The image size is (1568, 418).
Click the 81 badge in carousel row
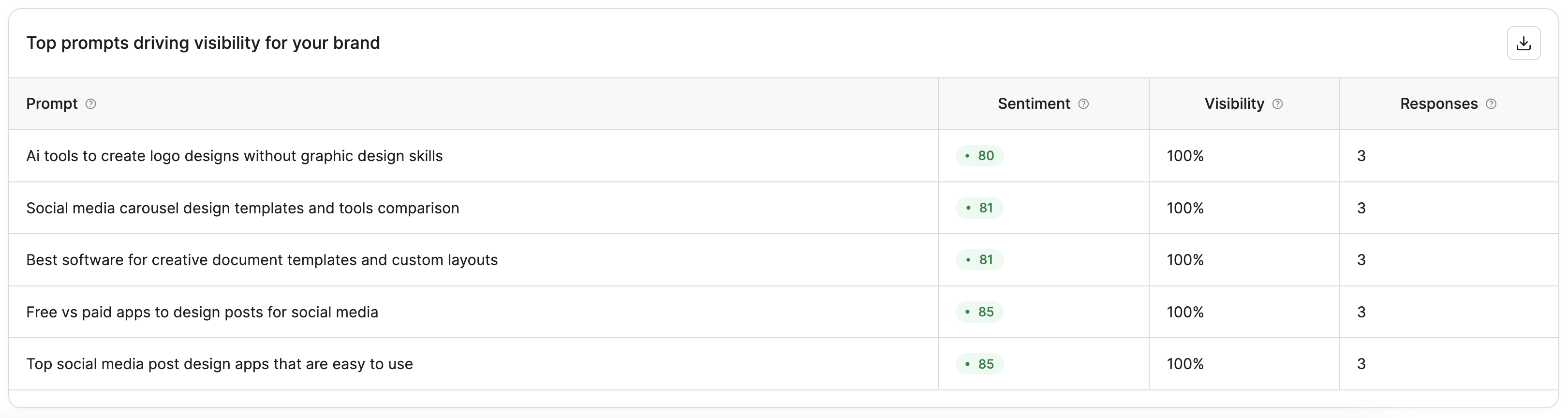click(979, 208)
